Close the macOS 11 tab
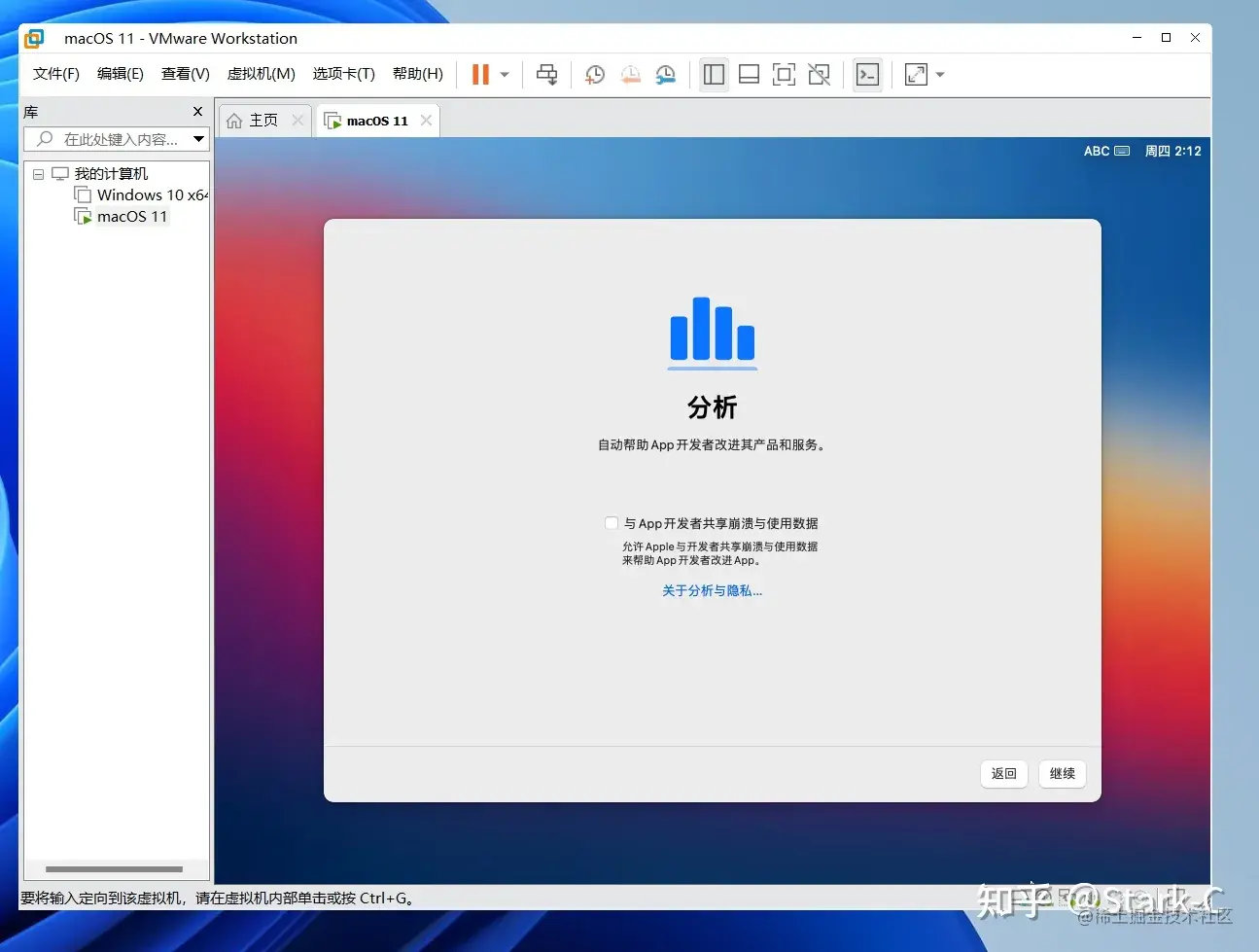This screenshot has height=952, width=1259. click(x=426, y=121)
